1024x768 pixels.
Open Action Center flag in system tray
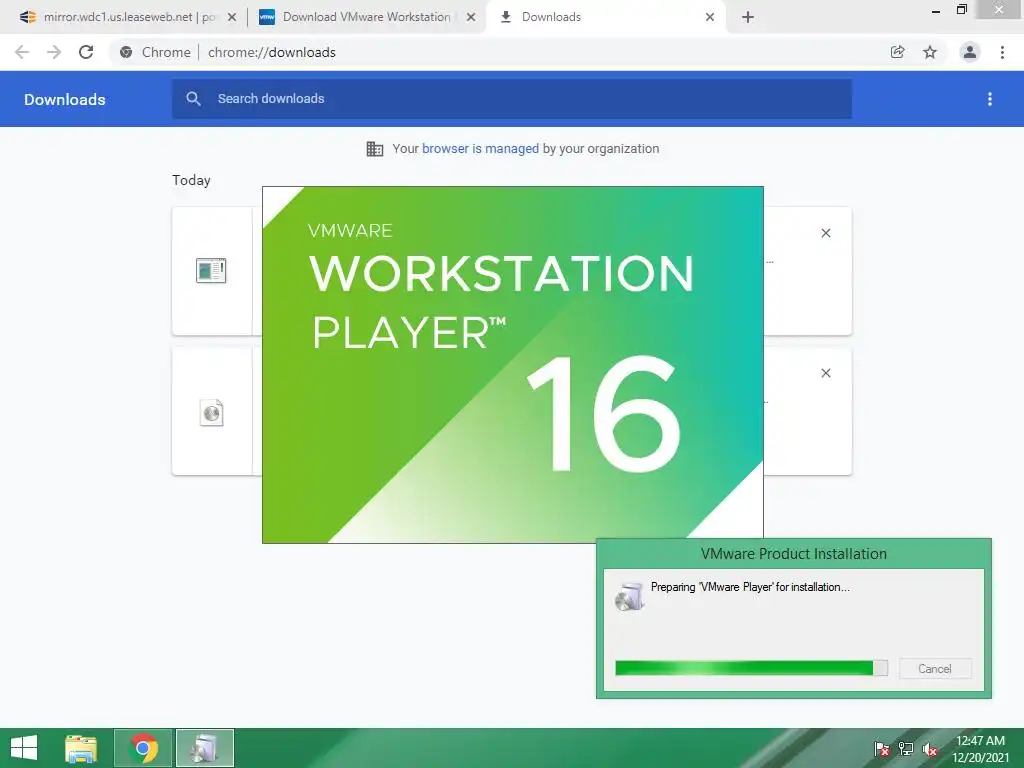[x=882, y=749]
